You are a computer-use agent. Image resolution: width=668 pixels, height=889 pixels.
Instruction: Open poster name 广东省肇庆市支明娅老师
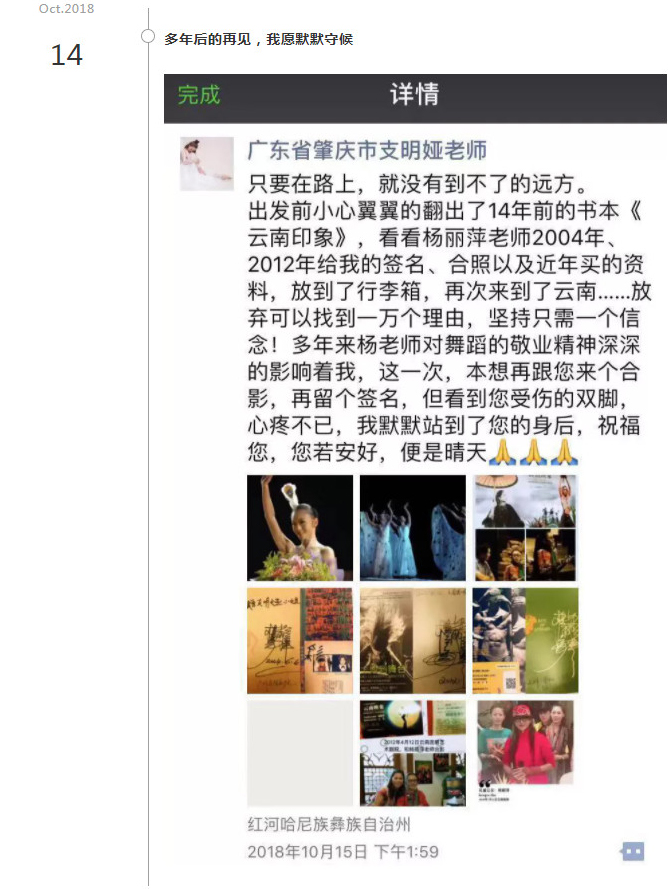coord(367,150)
